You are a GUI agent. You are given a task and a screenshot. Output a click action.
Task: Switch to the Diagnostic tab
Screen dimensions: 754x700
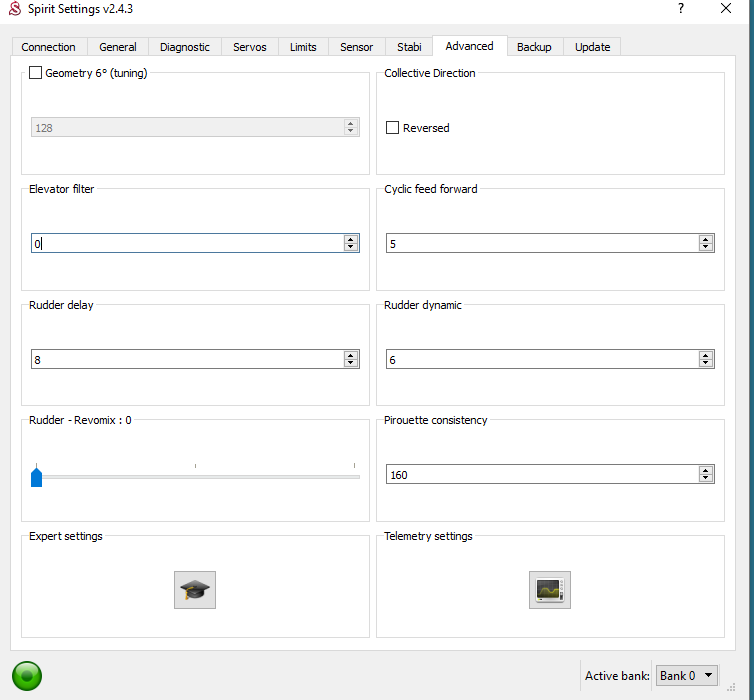pyautogui.click(x=185, y=47)
